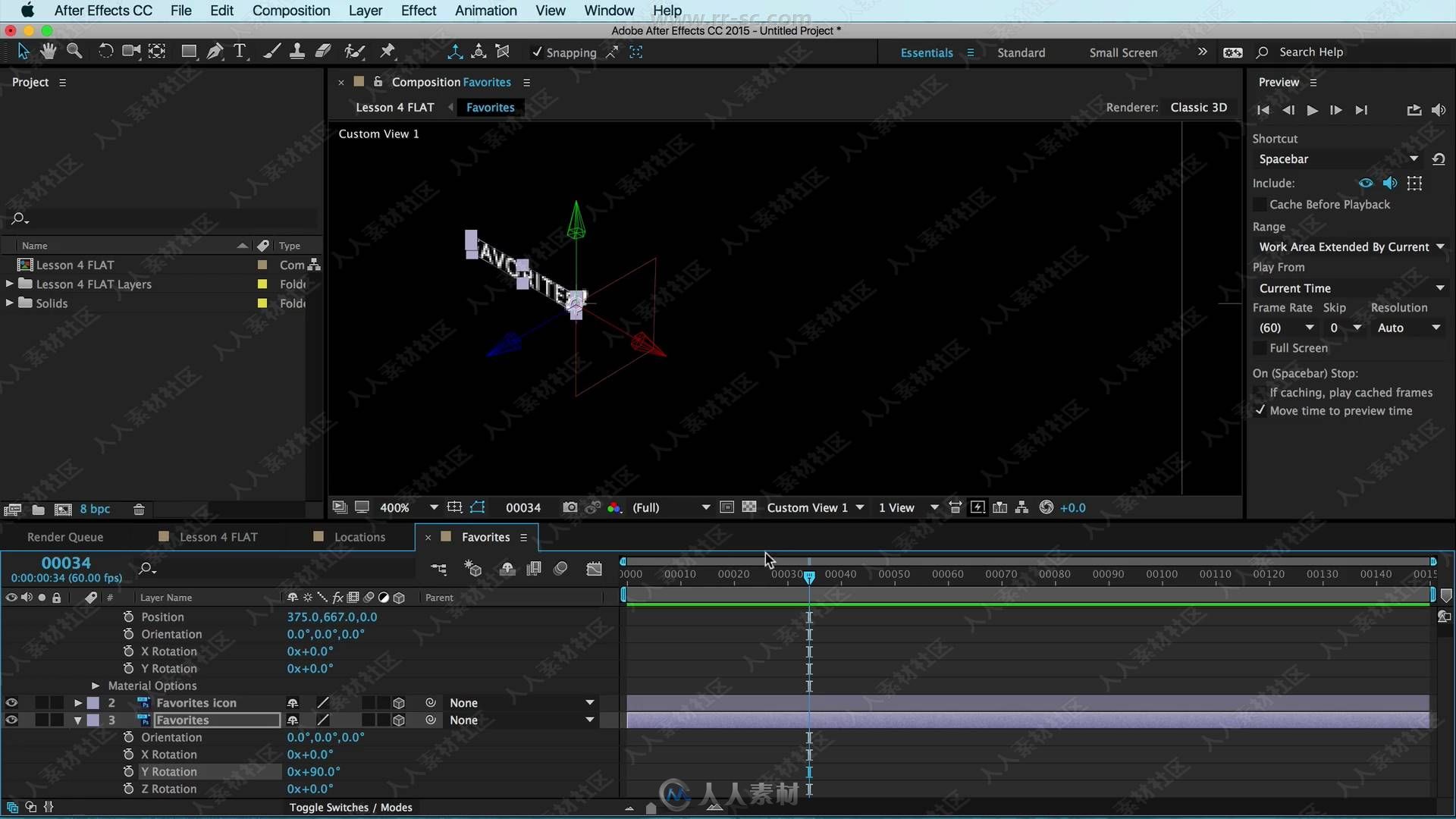The image size is (1456, 819).
Task: Open the Resolution dropdown showing Auto
Action: pyautogui.click(x=1409, y=327)
